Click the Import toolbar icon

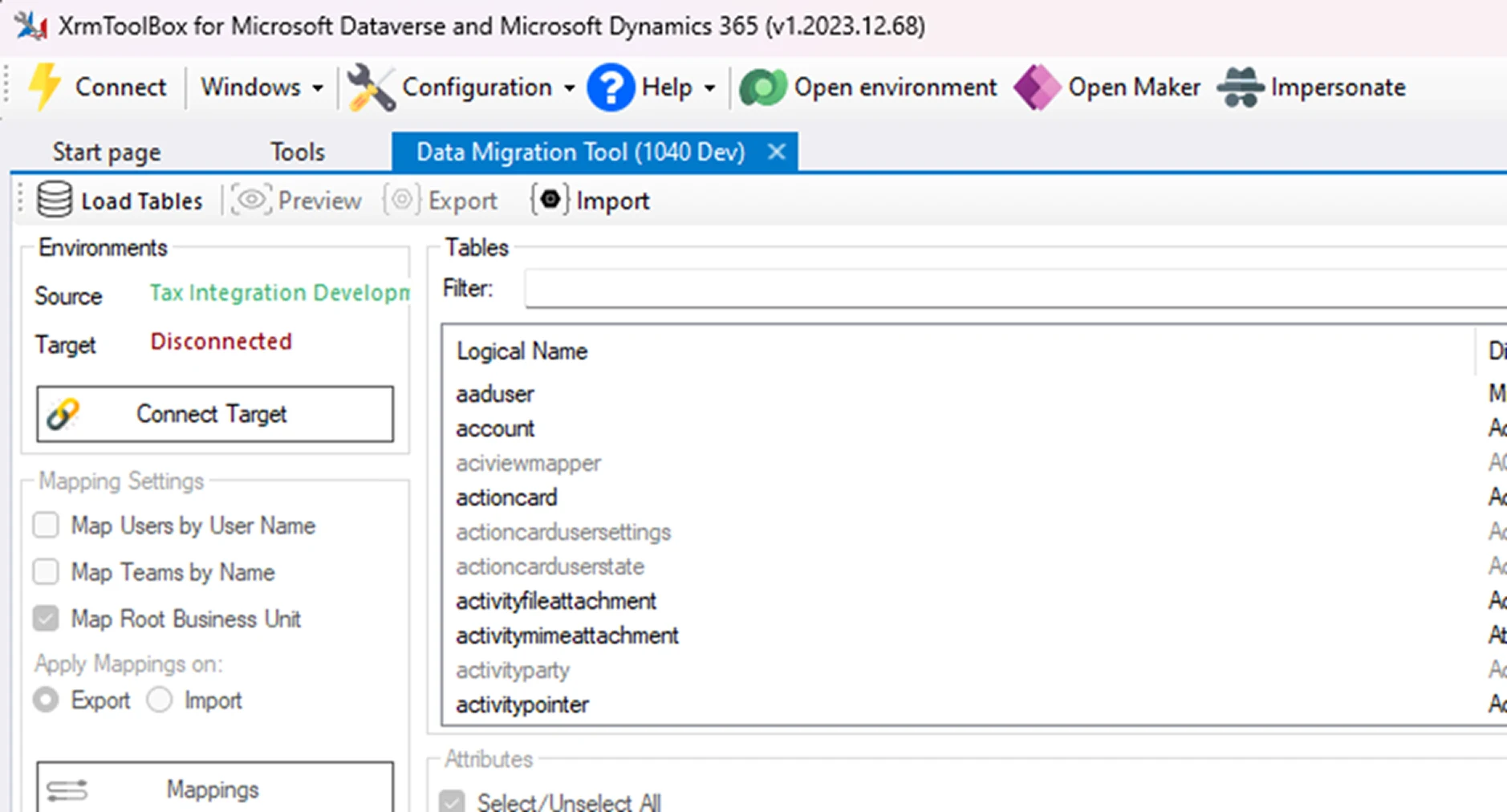(x=550, y=200)
